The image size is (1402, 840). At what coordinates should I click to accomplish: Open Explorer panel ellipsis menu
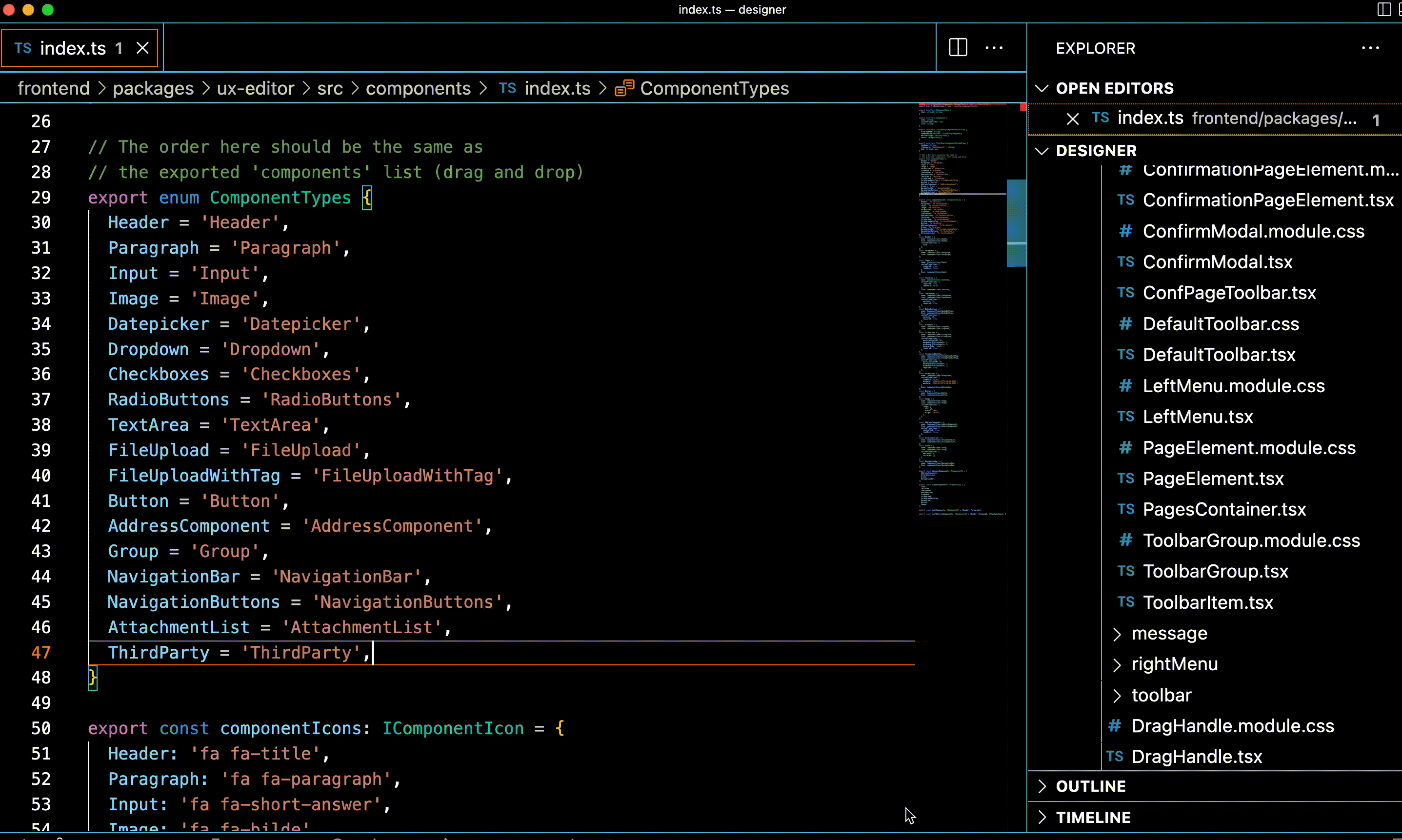1370,48
